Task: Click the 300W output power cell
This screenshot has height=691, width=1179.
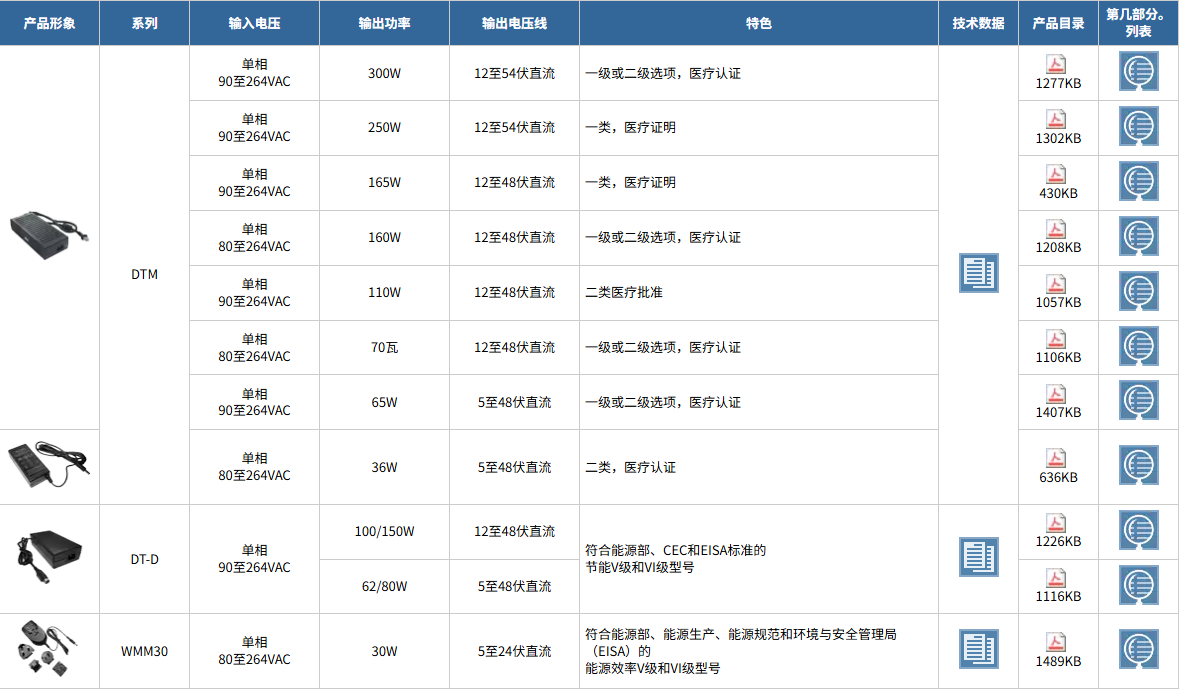Action: [384, 73]
